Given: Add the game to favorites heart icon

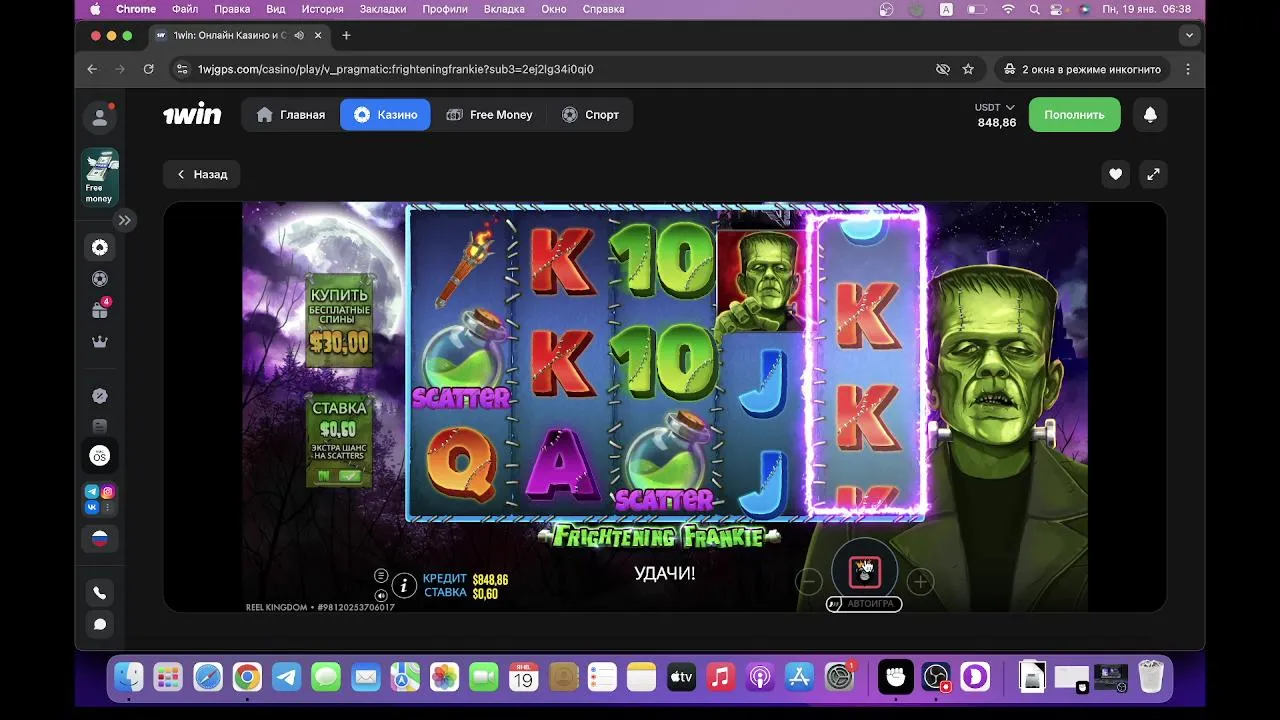Looking at the screenshot, I should 1115,174.
